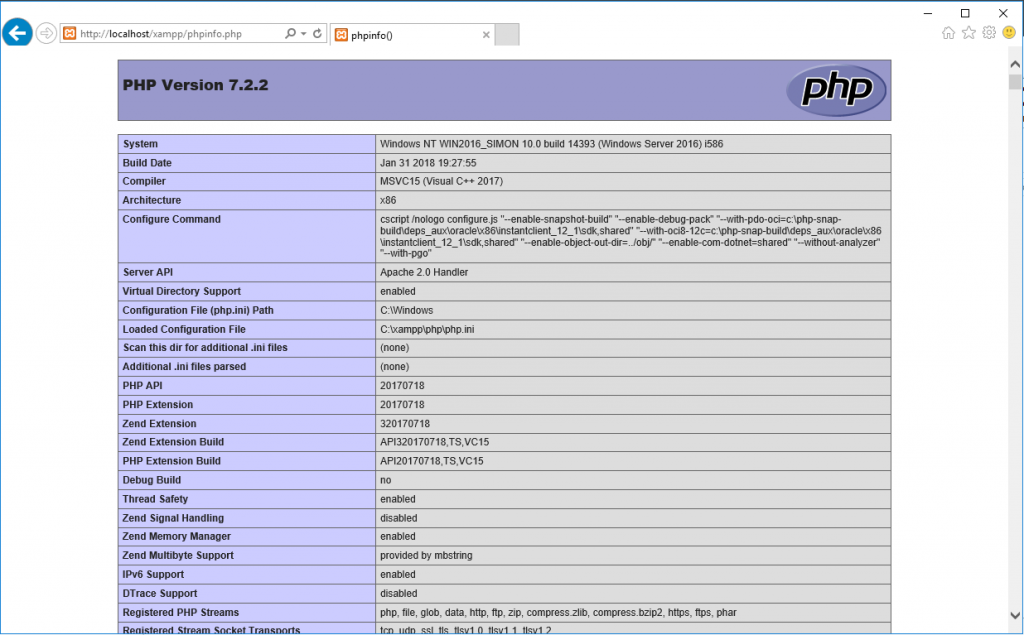1024x635 pixels.
Task: Click the "no" Debug Build value
Action: point(385,480)
